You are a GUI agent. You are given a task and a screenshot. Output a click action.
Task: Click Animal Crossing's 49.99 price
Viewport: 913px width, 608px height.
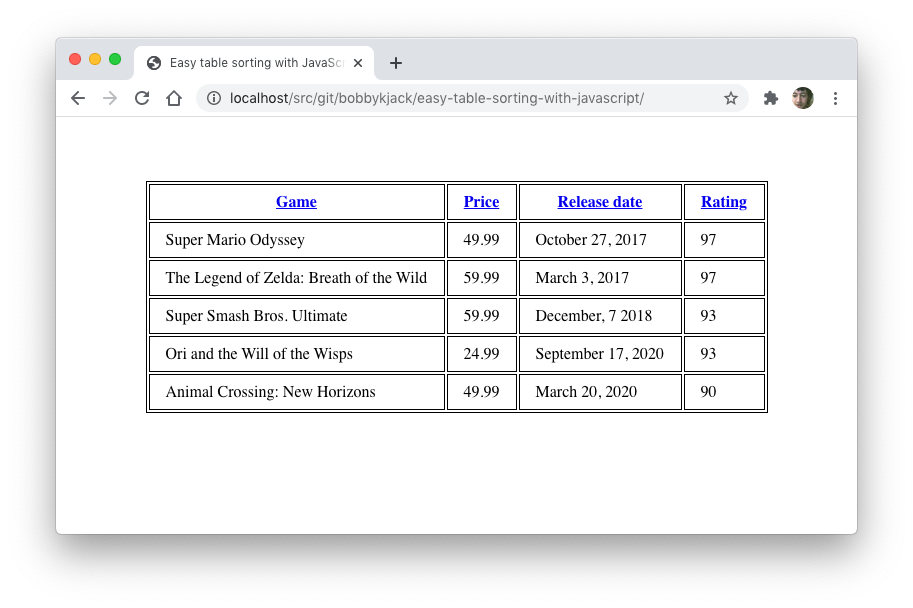[482, 392]
